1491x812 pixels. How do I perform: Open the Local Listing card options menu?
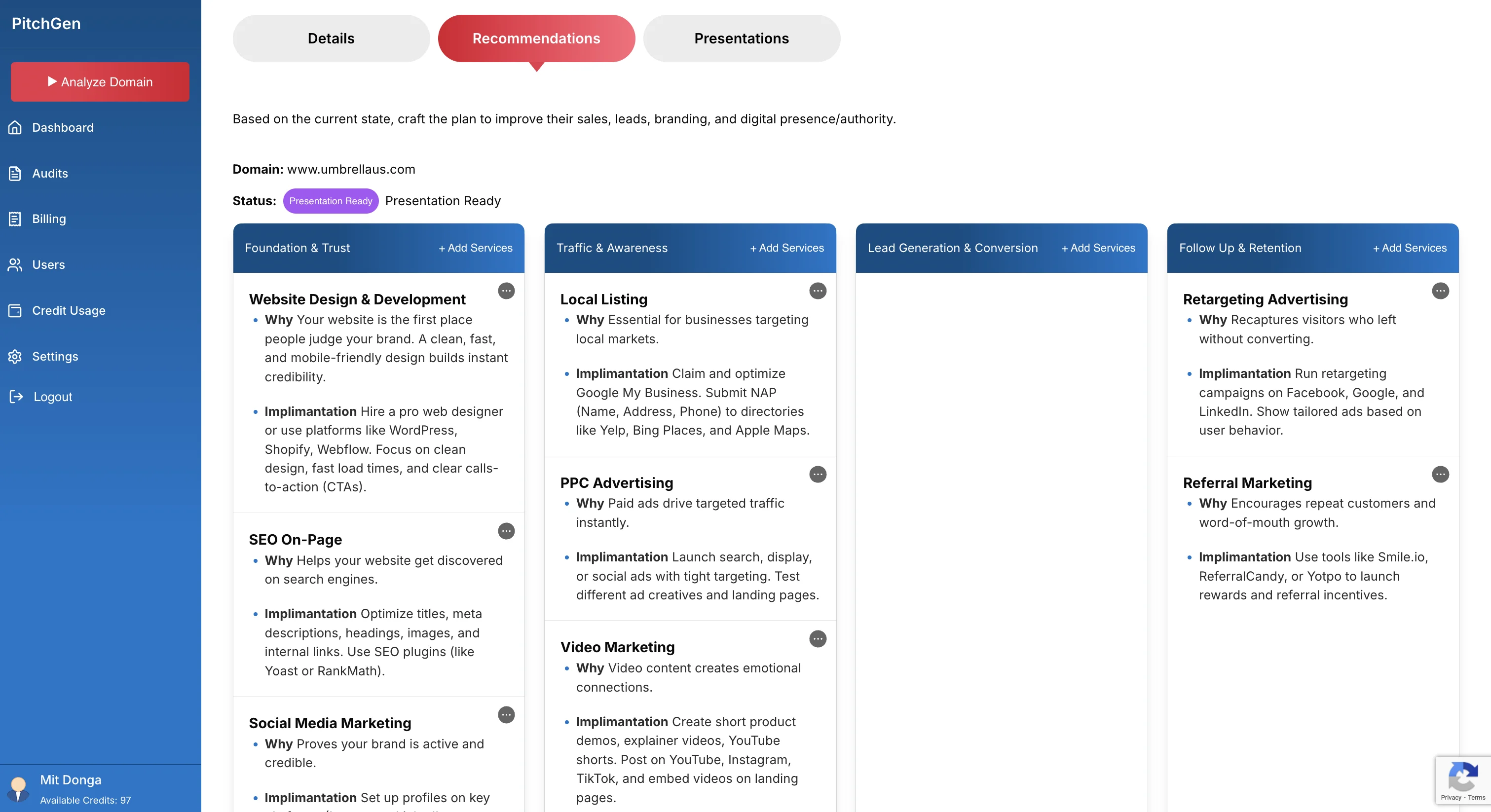pyautogui.click(x=817, y=291)
